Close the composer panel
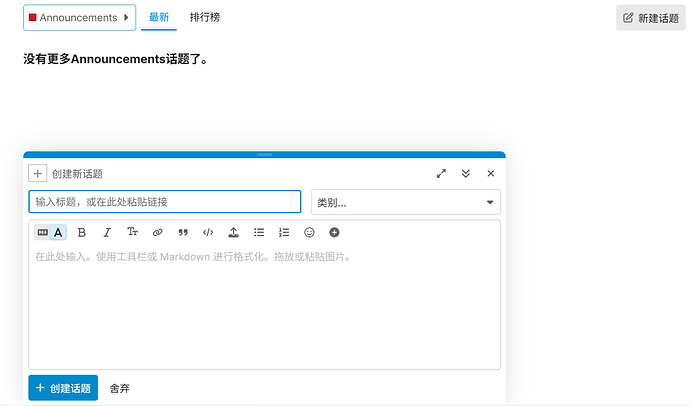Image resolution: width=690 pixels, height=406 pixels. coord(491,174)
